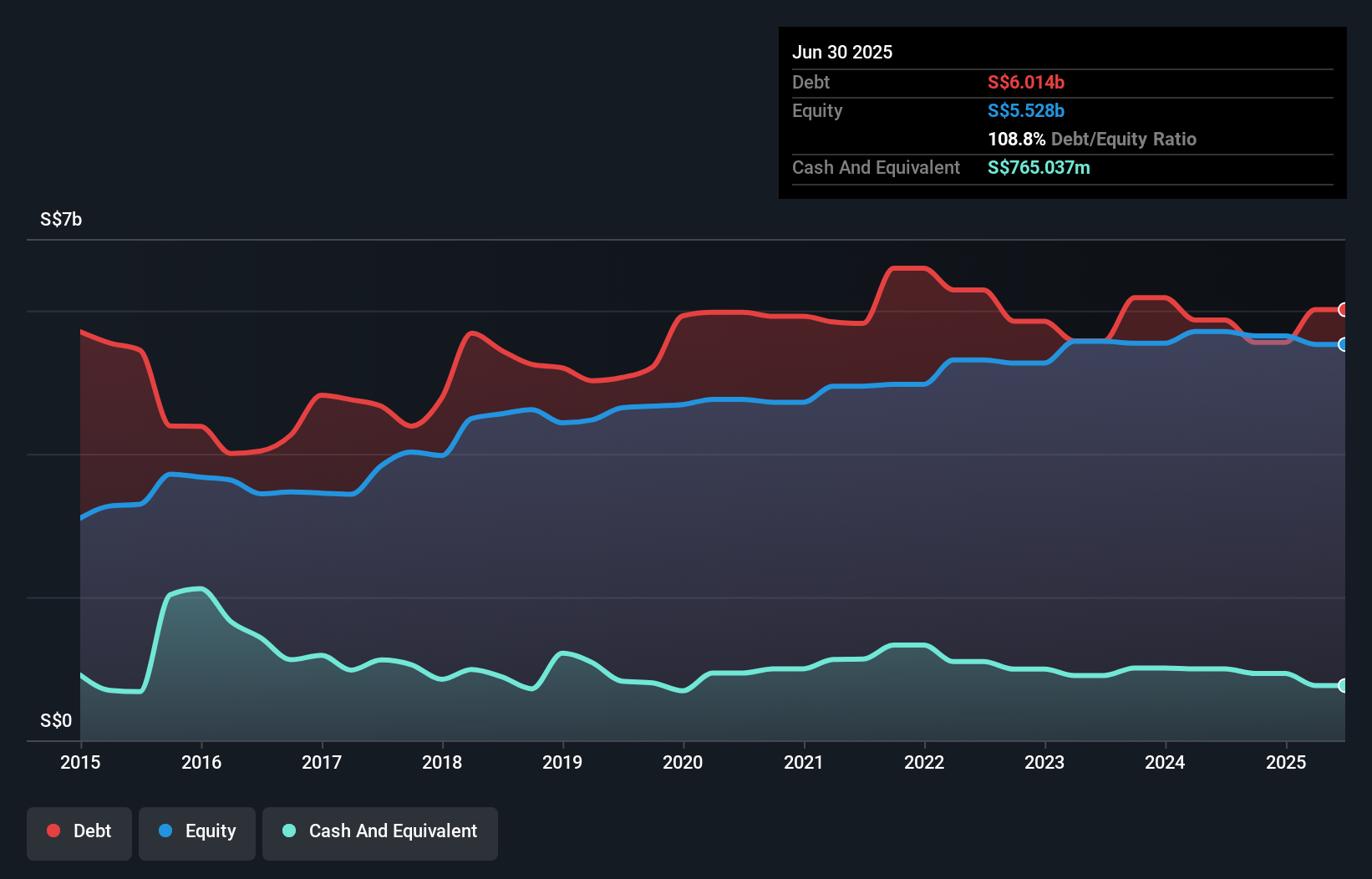Click the S$7b axis label
The height and width of the screenshot is (879, 1372).
click(x=59, y=219)
